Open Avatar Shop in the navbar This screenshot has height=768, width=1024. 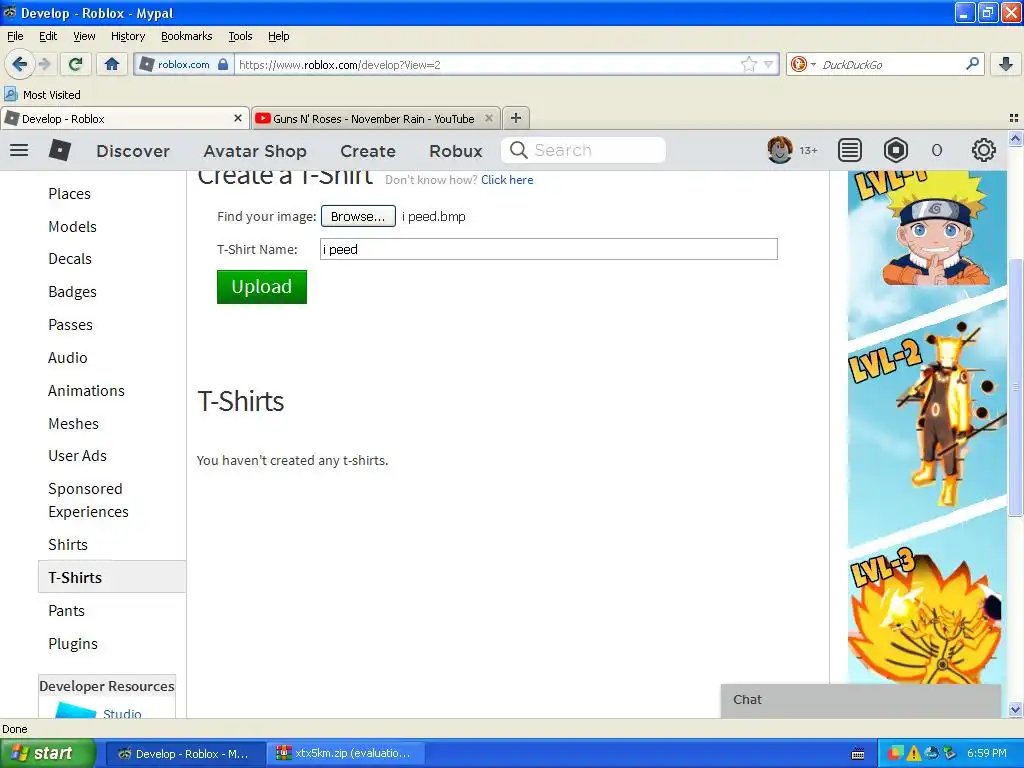pos(255,151)
